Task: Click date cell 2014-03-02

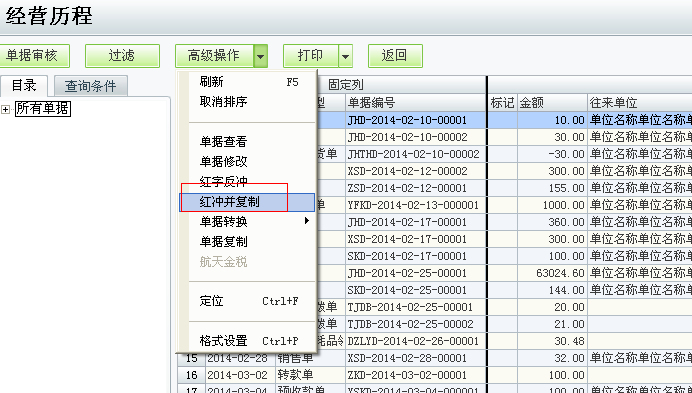Action: [240, 375]
